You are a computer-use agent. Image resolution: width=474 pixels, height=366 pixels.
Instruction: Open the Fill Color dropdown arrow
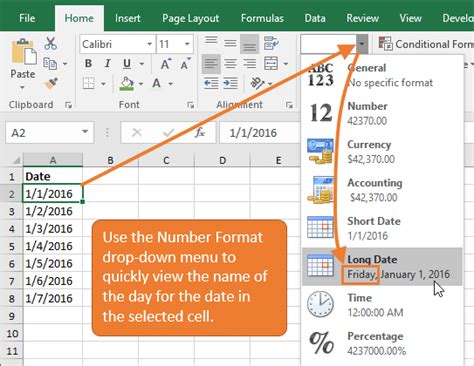point(141,84)
